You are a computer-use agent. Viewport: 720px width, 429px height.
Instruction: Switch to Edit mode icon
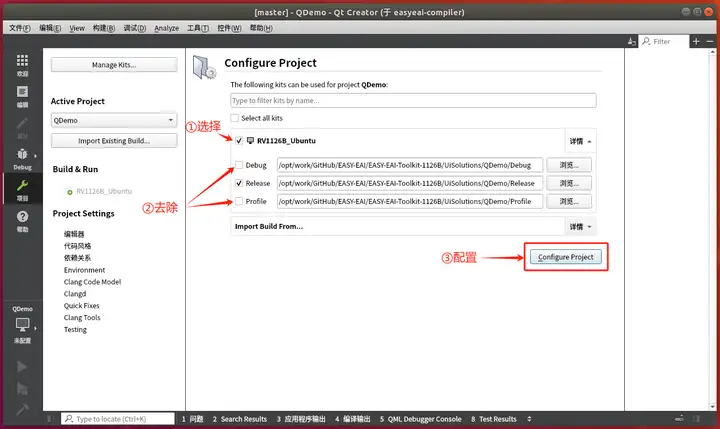22,92
